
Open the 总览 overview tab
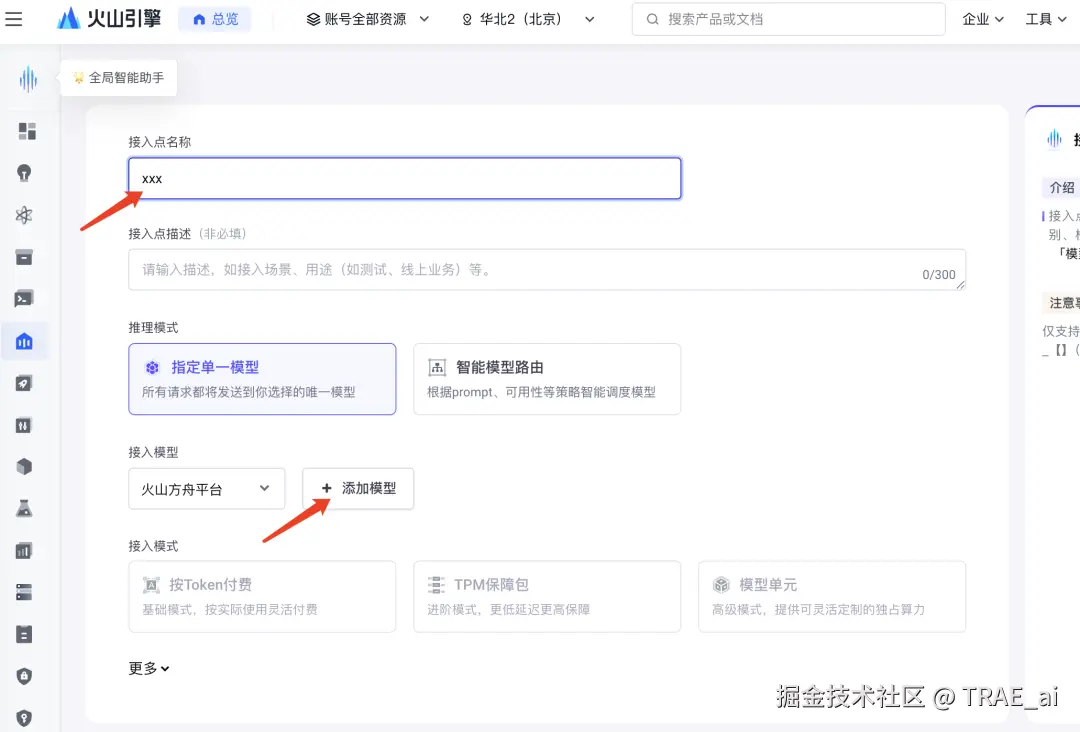click(x=215, y=19)
